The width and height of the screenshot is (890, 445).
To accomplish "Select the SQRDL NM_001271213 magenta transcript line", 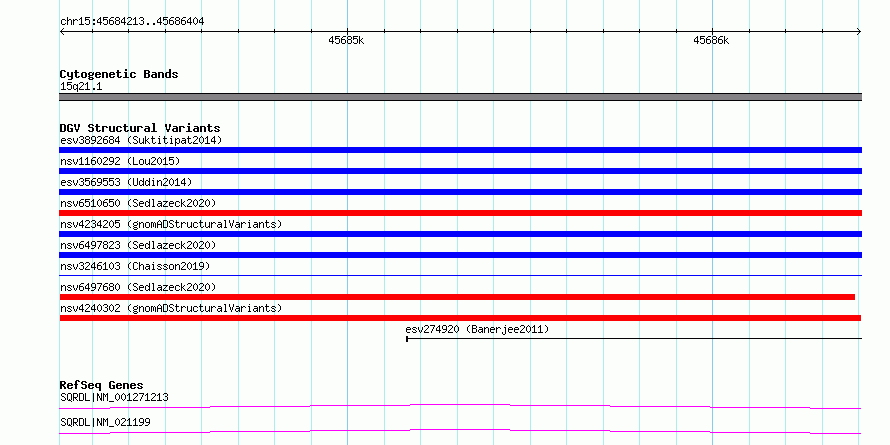I will tap(460, 406).
